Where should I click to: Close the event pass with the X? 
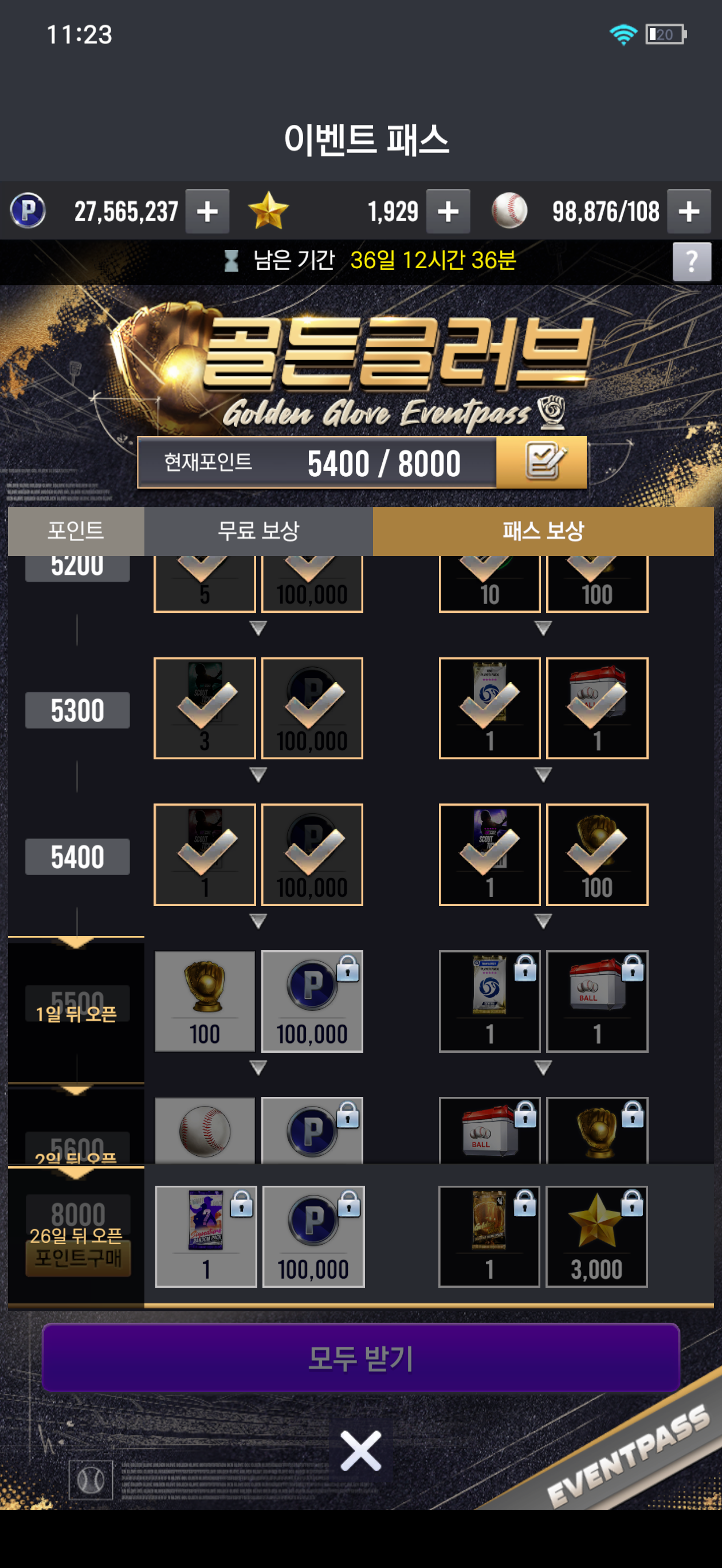(x=361, y=1451)
